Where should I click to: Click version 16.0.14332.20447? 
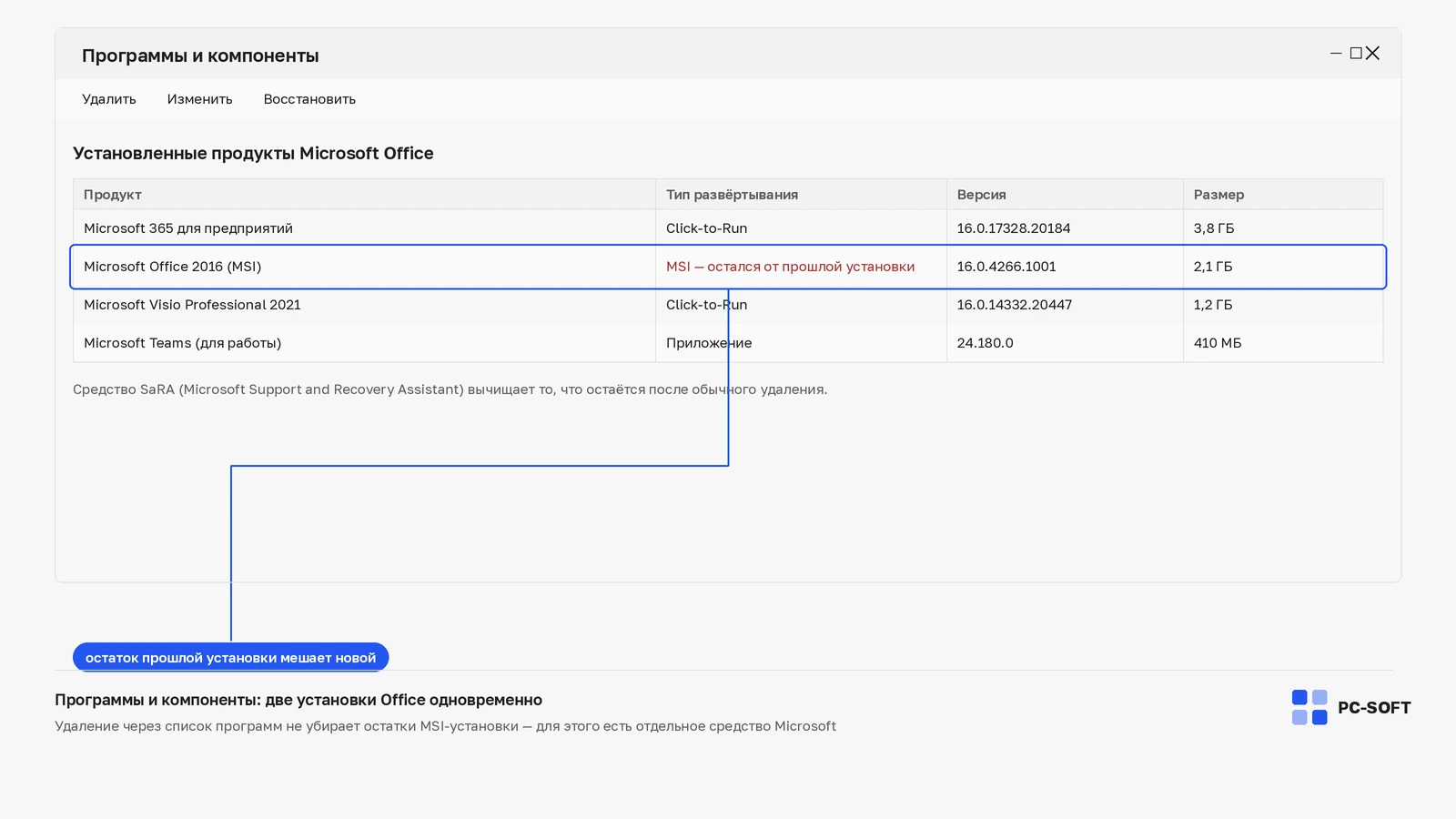point(1015,305)
